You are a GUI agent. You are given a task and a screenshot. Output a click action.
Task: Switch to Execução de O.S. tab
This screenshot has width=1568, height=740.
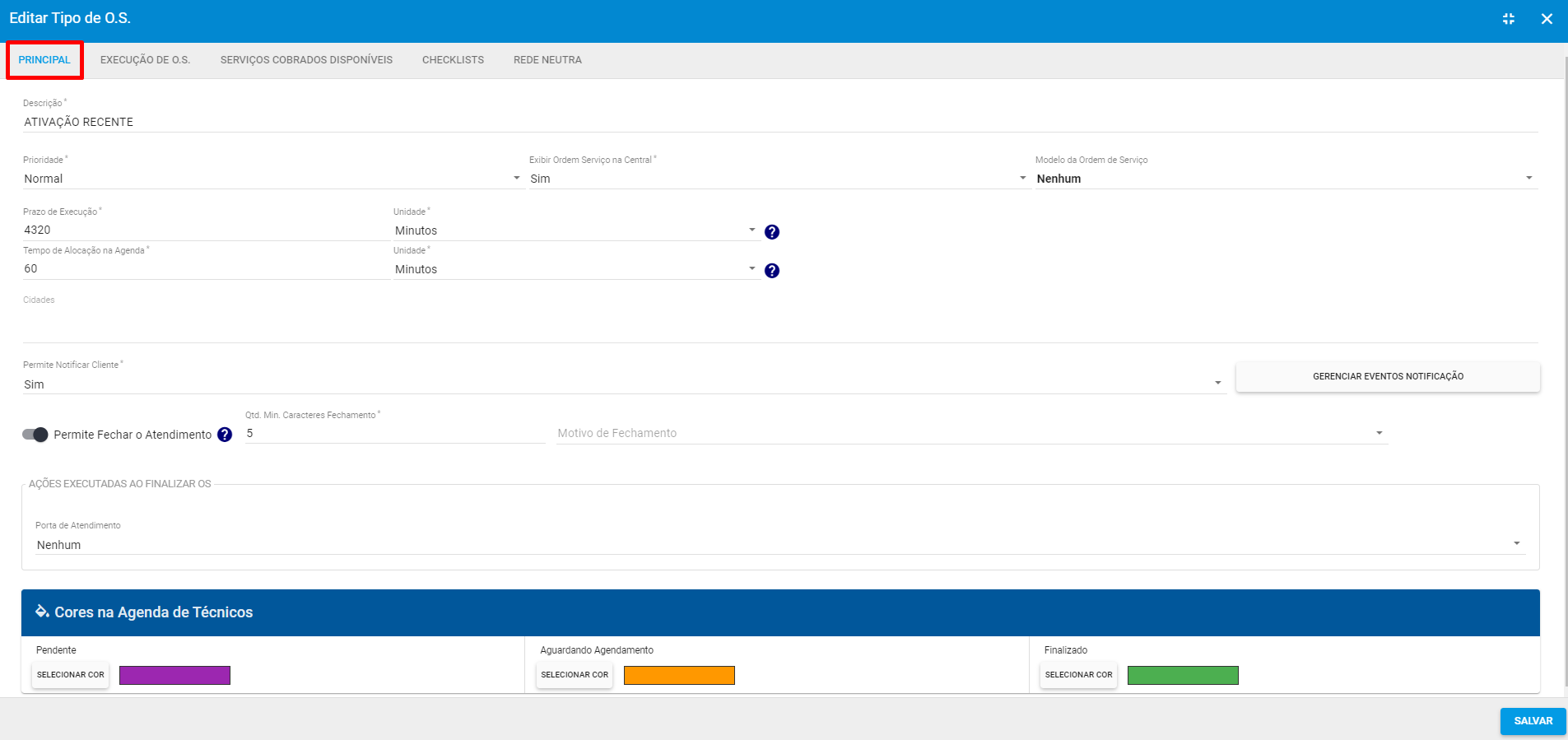coord(145,60)
